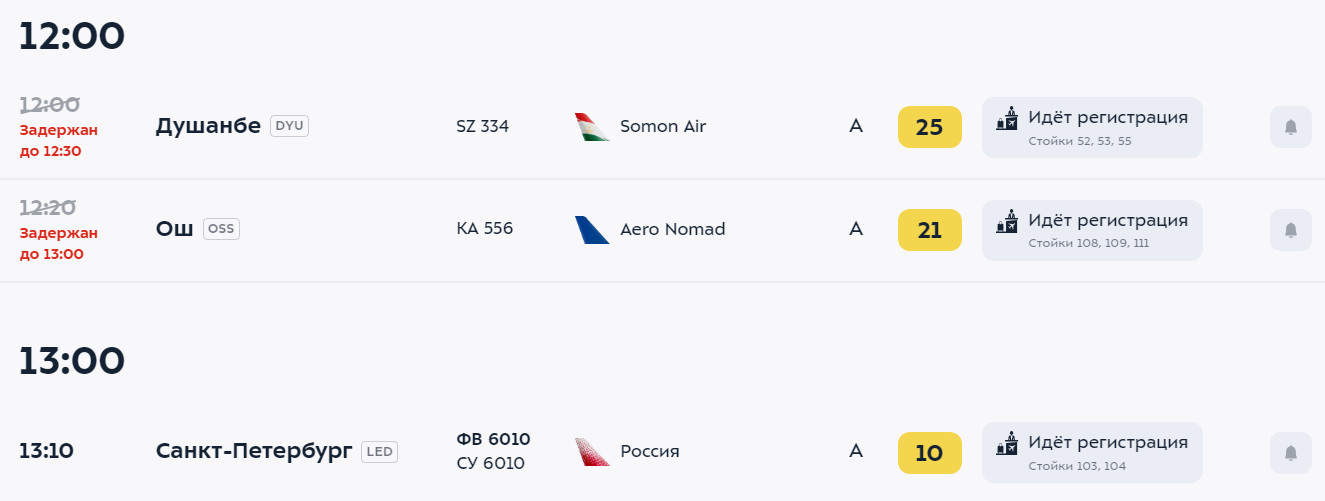Select the yellow gate 21 badge
1325x501 pixels.
coord(929,230)
